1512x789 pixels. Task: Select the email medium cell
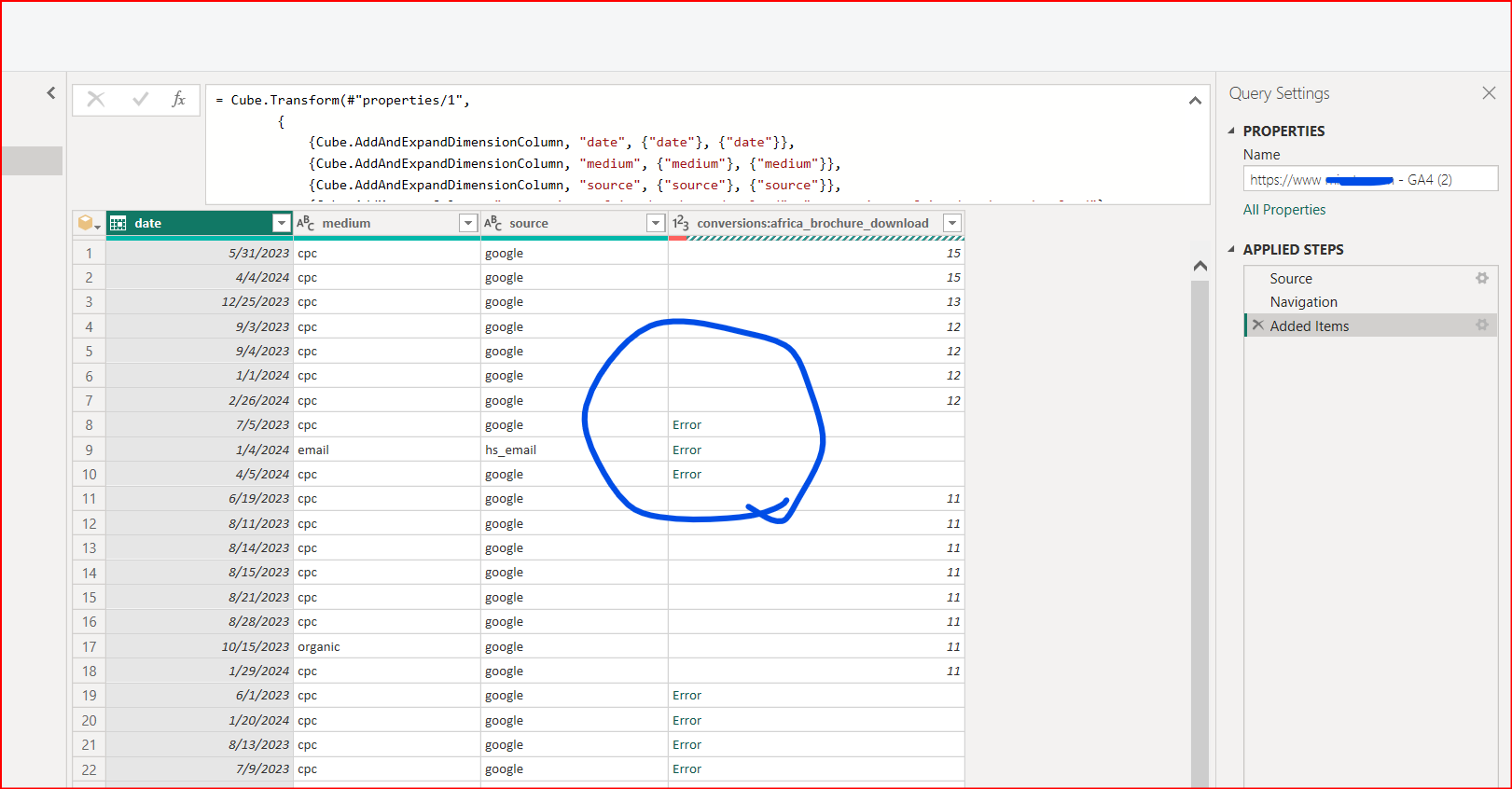387,450
